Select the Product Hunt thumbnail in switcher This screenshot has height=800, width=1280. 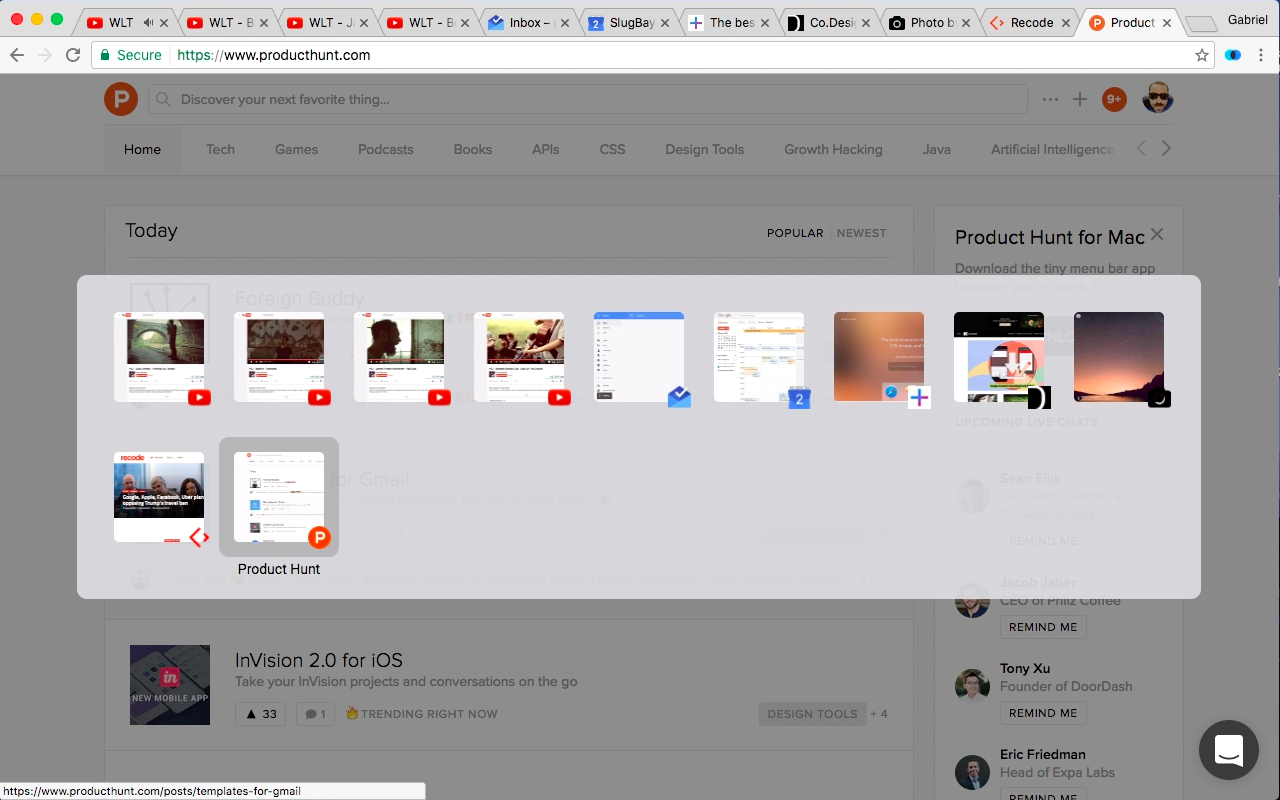click(279, 497)
